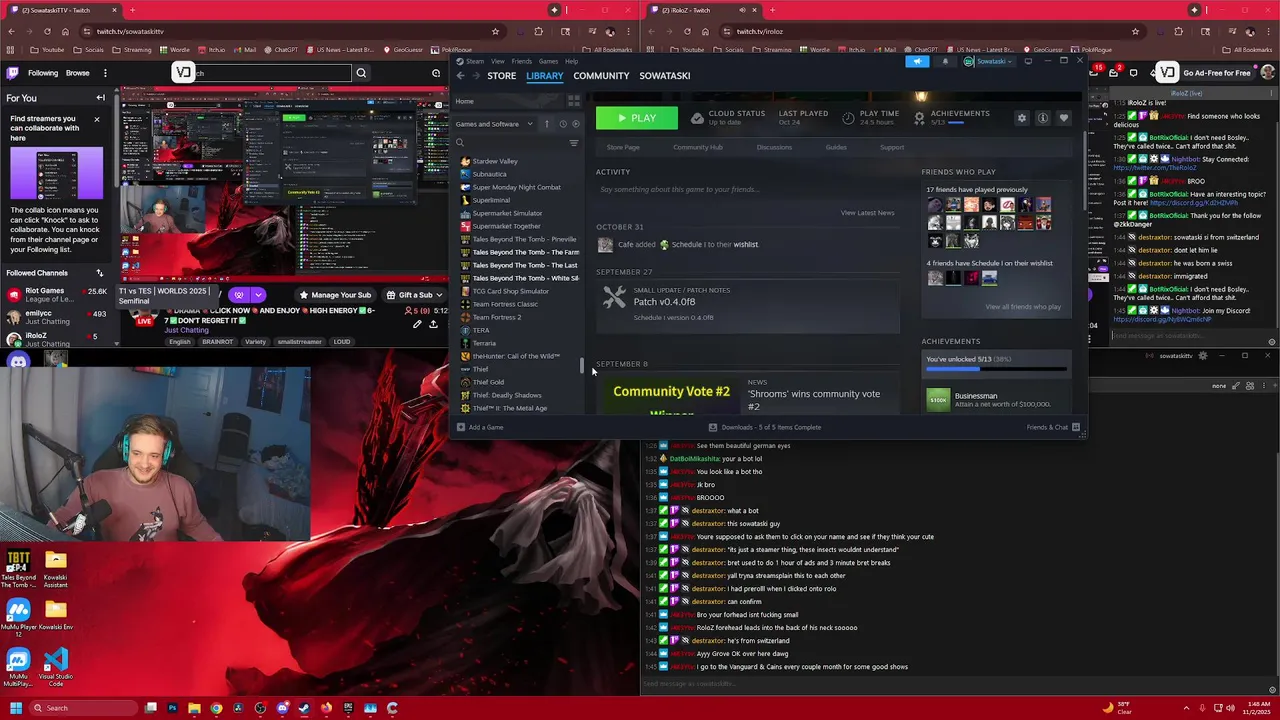Sort Followed Channels with arrows icon
The width and height of the screenshot is (1280, 720).
99,273
